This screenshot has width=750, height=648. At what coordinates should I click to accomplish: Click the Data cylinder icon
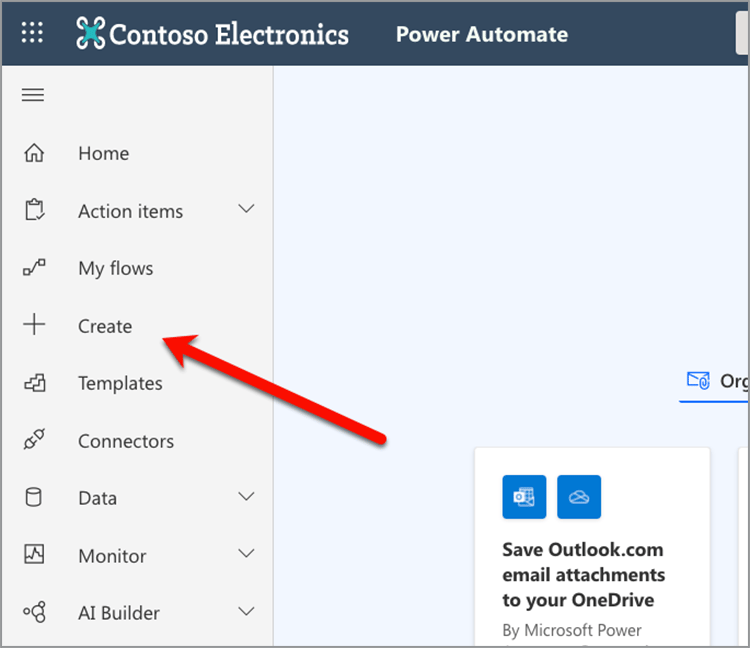coord(34,498)
